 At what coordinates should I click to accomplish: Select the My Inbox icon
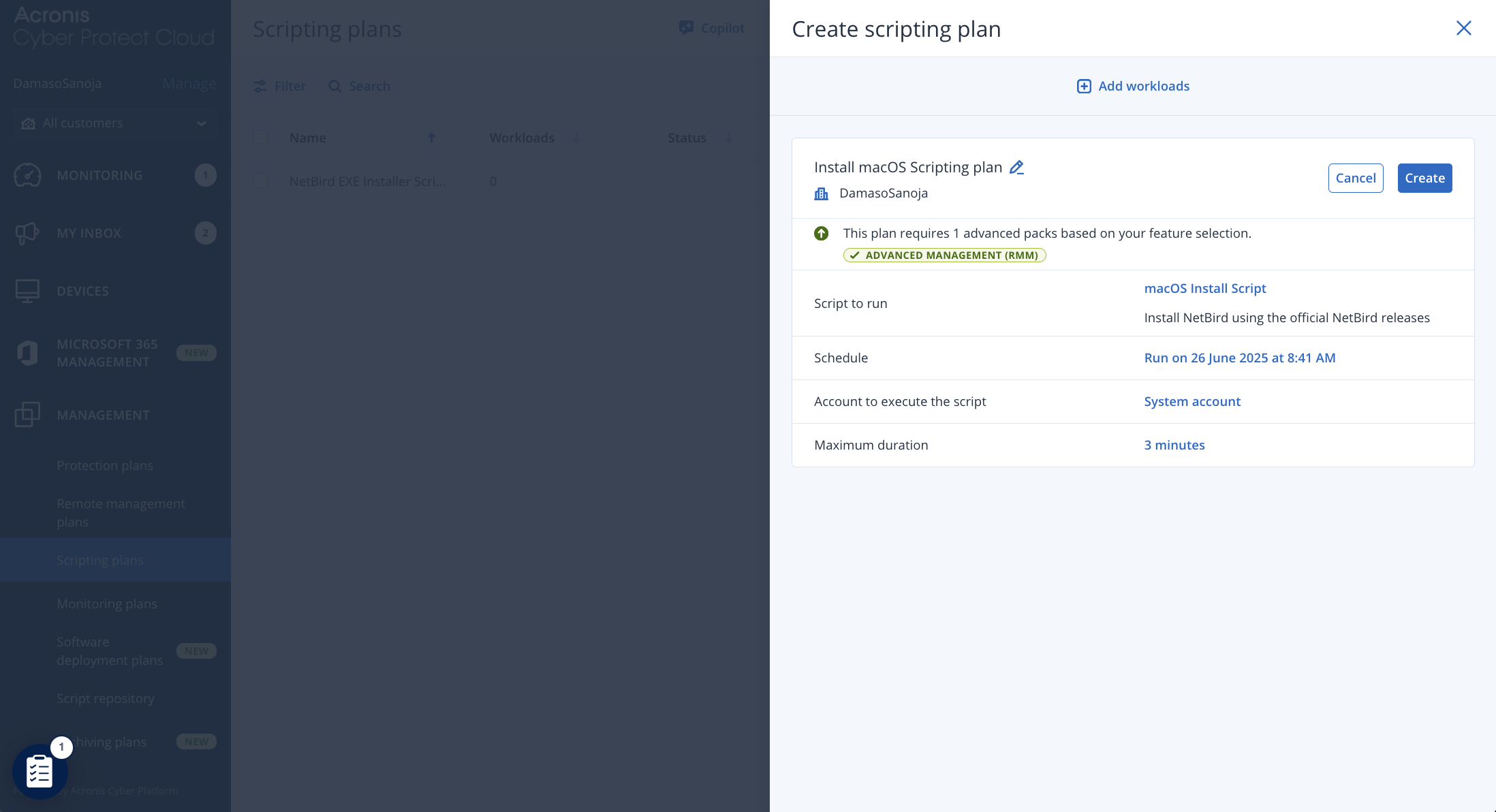[x=28, y=233]
